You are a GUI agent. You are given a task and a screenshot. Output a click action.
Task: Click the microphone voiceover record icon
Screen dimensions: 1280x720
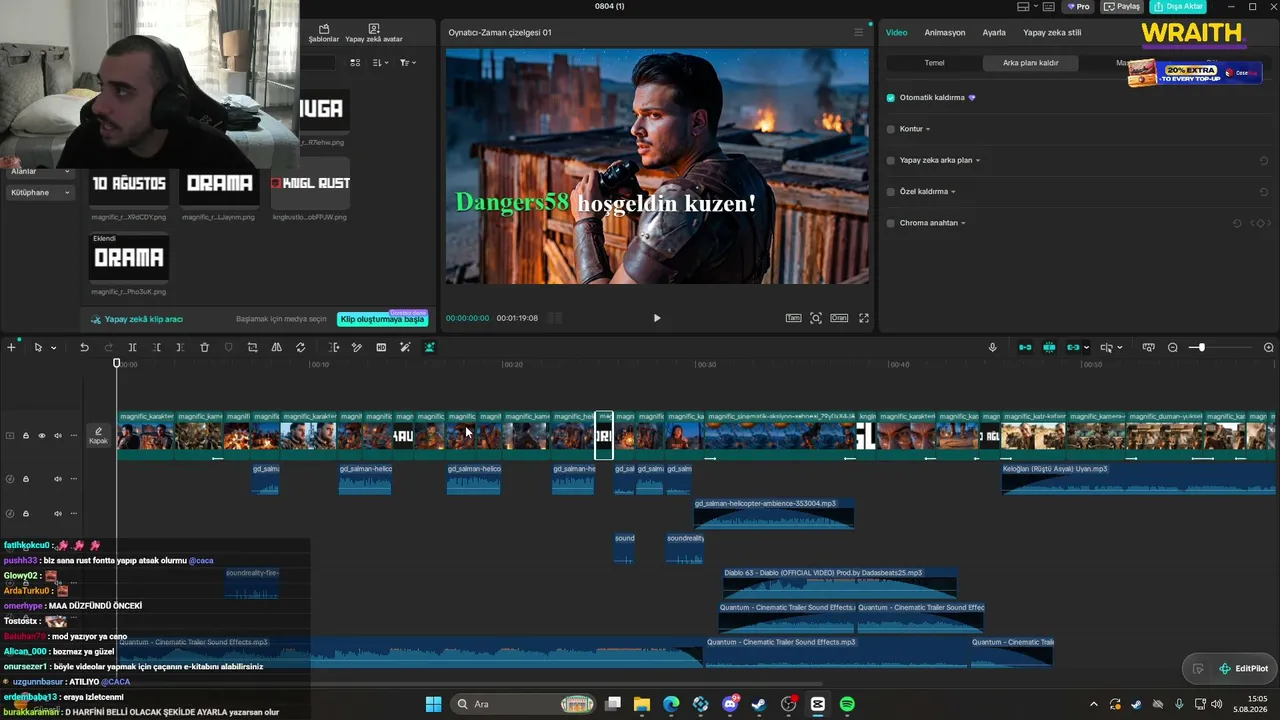pyautogui.click(x=992, y=347)
